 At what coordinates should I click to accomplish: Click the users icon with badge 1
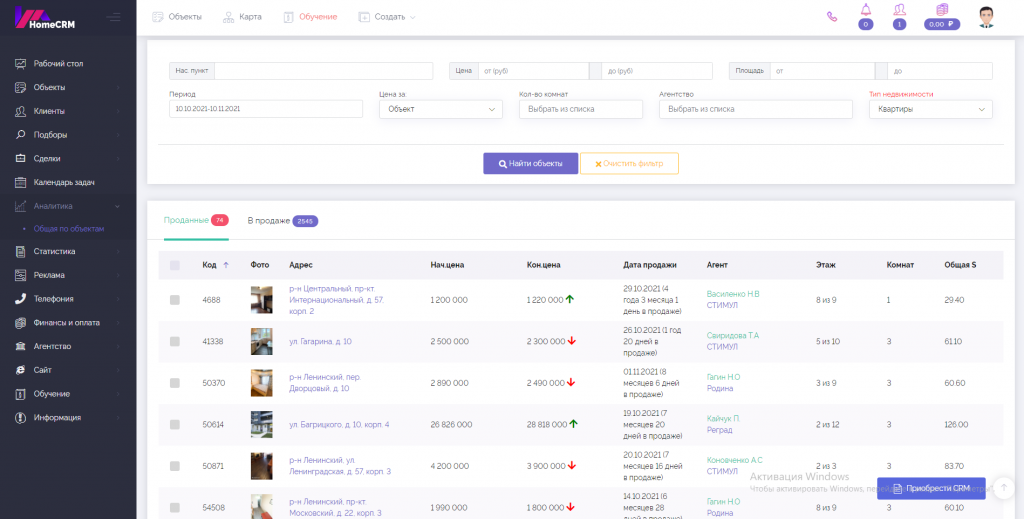point(899,11)
